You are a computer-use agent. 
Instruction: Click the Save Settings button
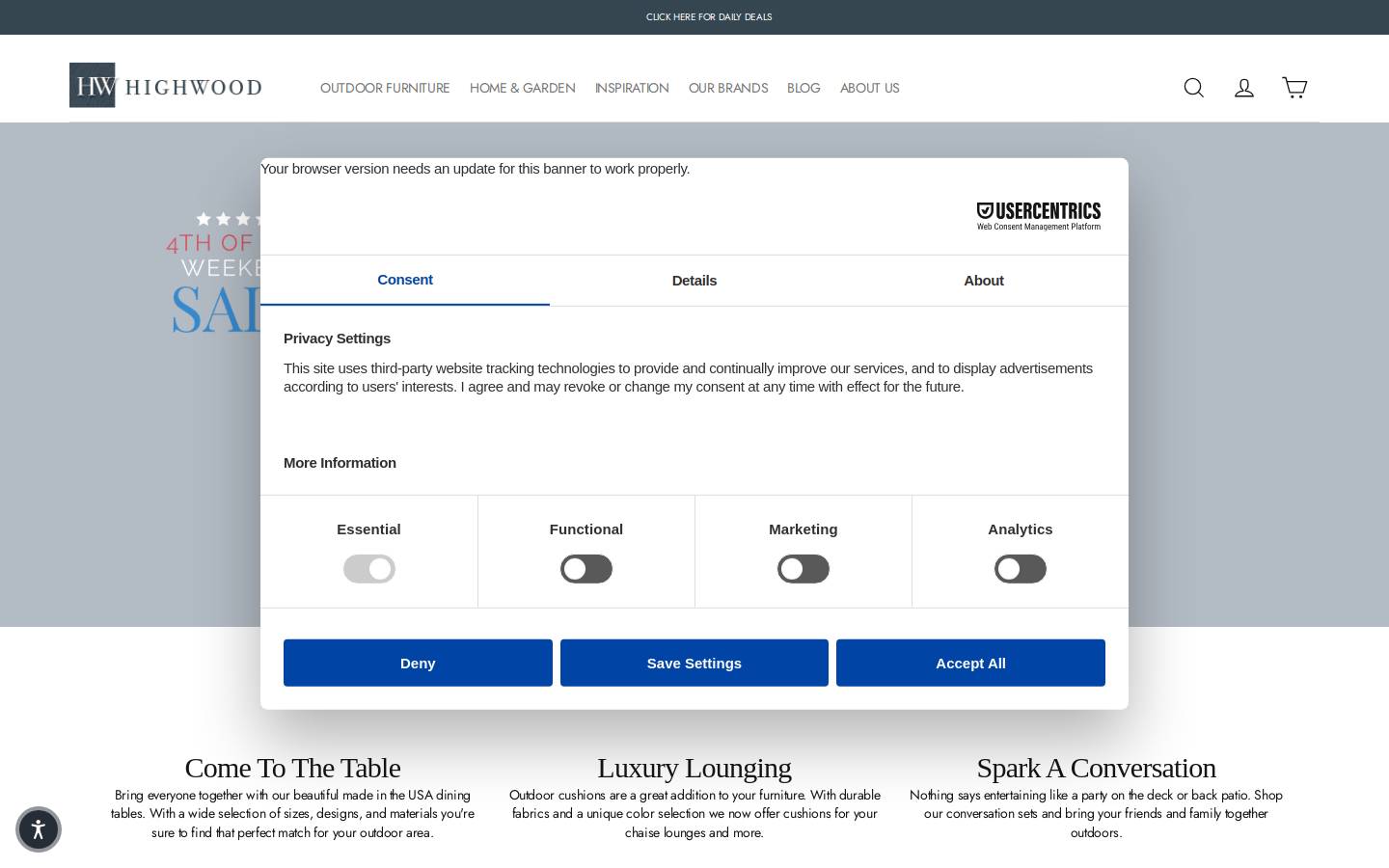pos(694,663)
